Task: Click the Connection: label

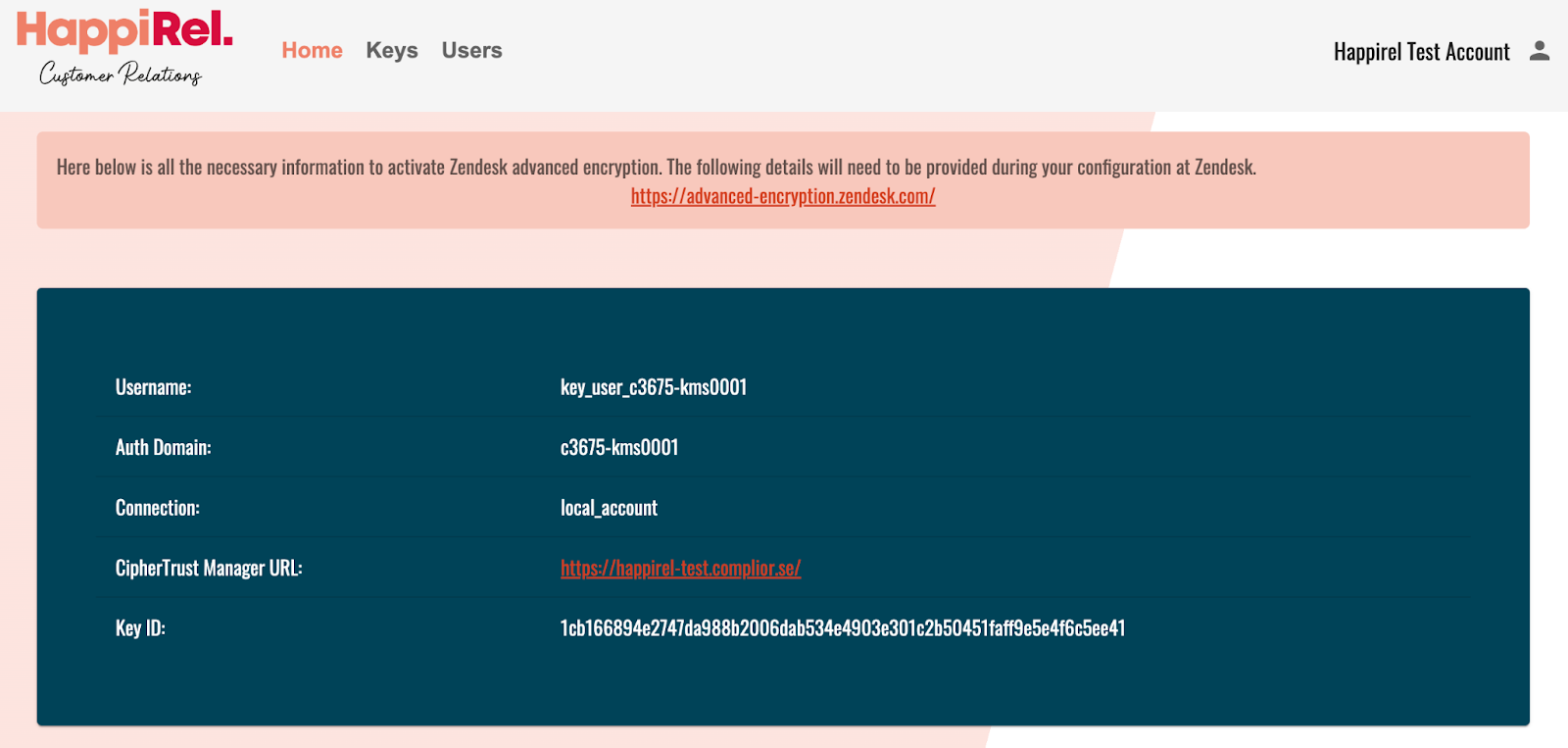Action: tap(157, 508)
